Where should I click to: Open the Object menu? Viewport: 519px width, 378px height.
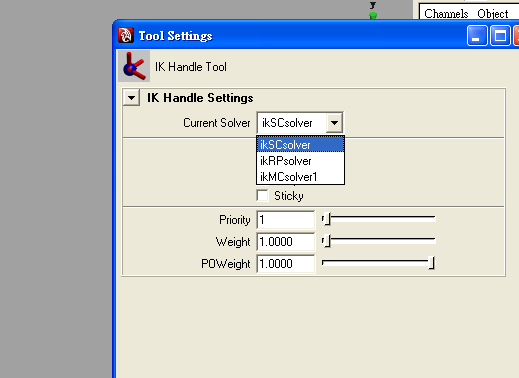pyautogui.click(x=493, y=14)
